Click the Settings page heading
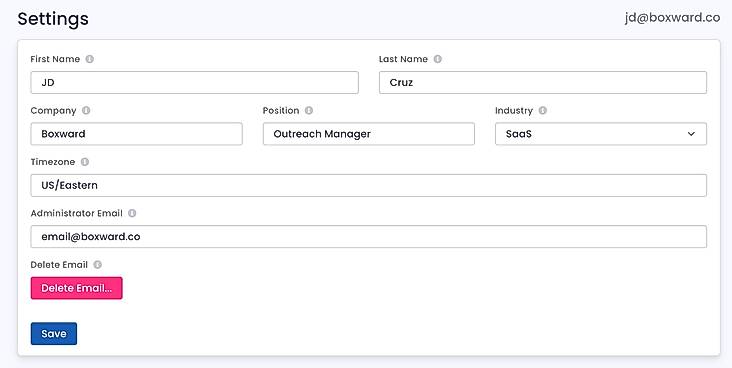The image size is (732, 368). [53, 19]
